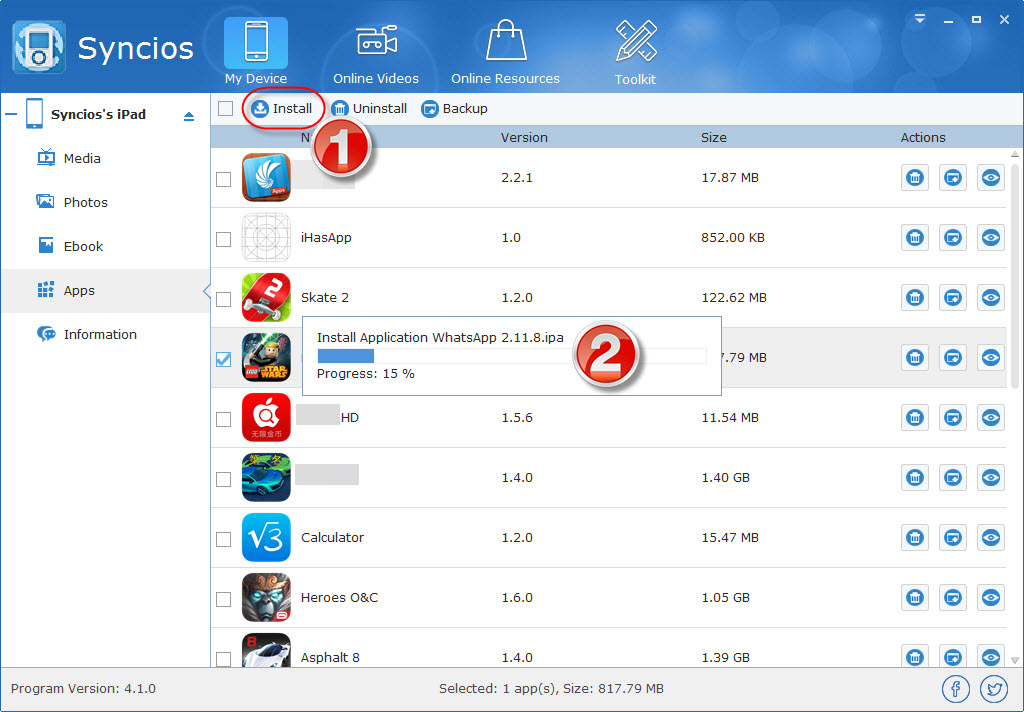Click the scrollbar down arrow
Screen dimensions: 1024x712
(1015, 660)
